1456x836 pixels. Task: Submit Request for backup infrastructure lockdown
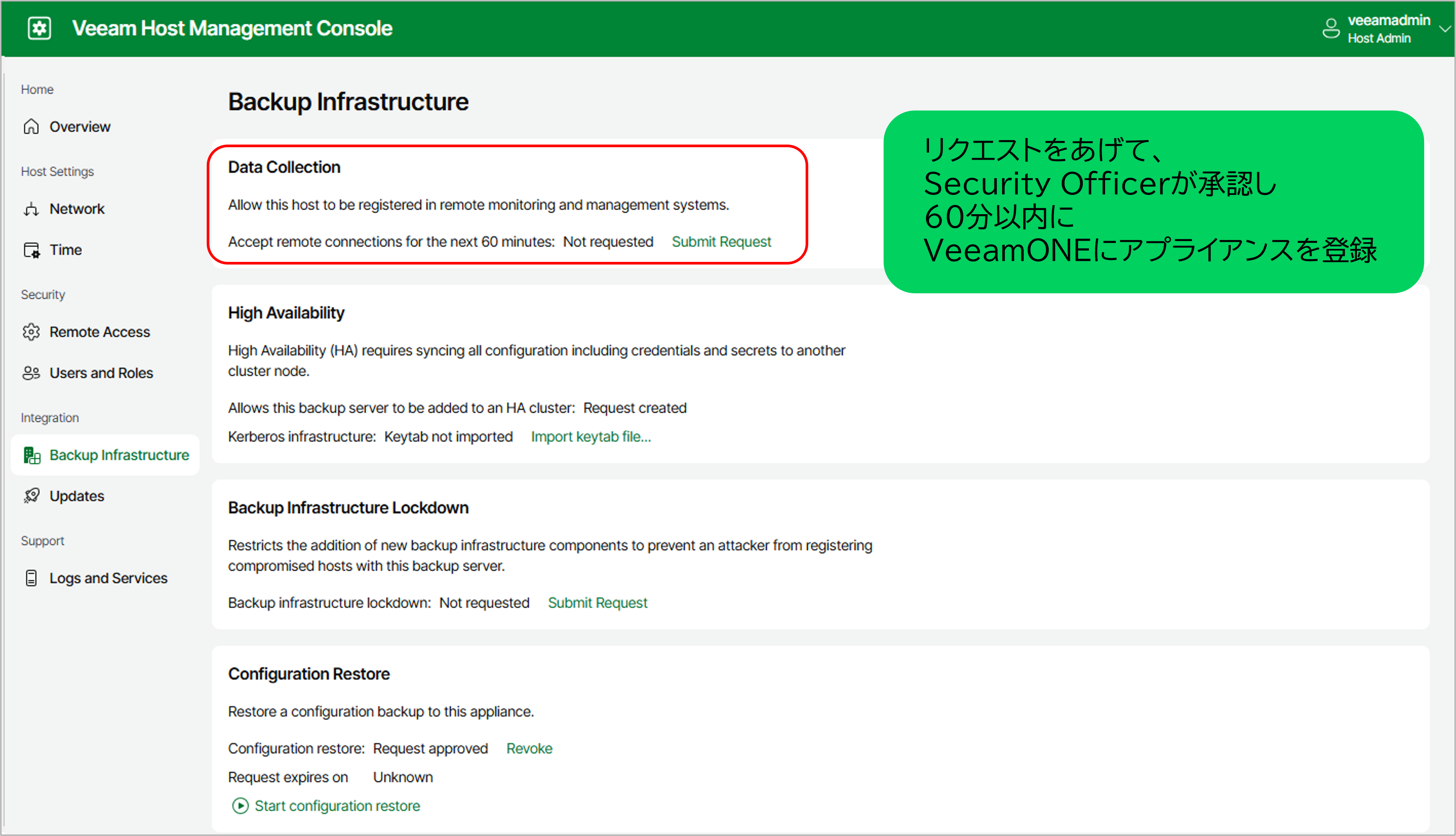point(597,603)
